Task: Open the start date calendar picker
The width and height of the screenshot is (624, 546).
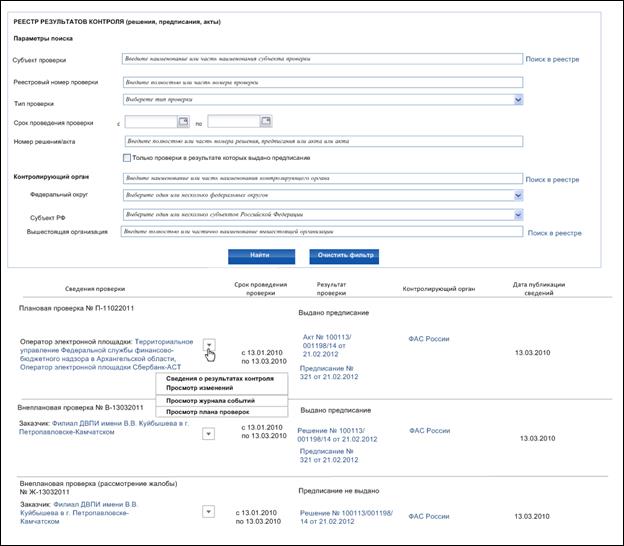Action: [183, 122]
